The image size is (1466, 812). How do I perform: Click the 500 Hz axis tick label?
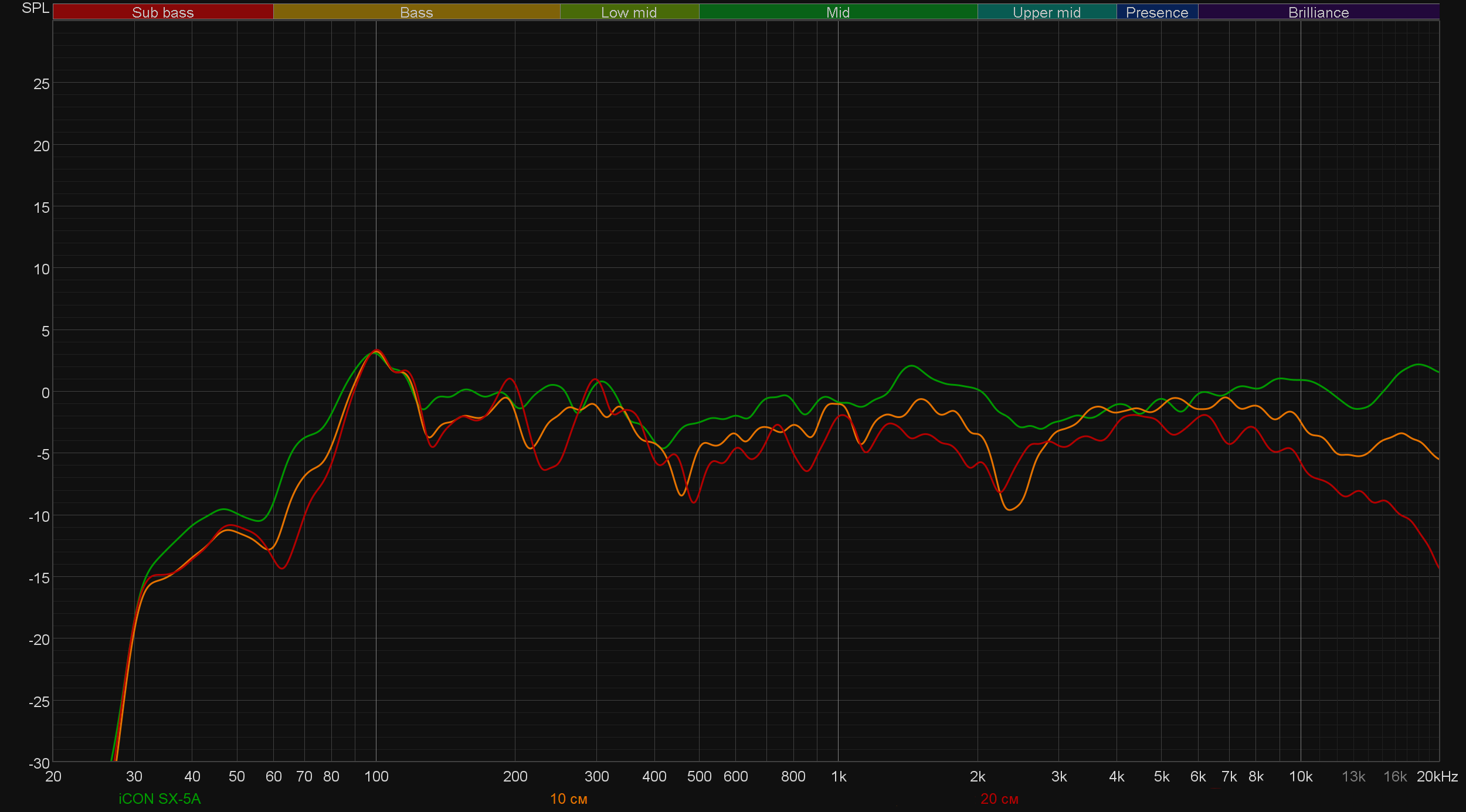699,776
